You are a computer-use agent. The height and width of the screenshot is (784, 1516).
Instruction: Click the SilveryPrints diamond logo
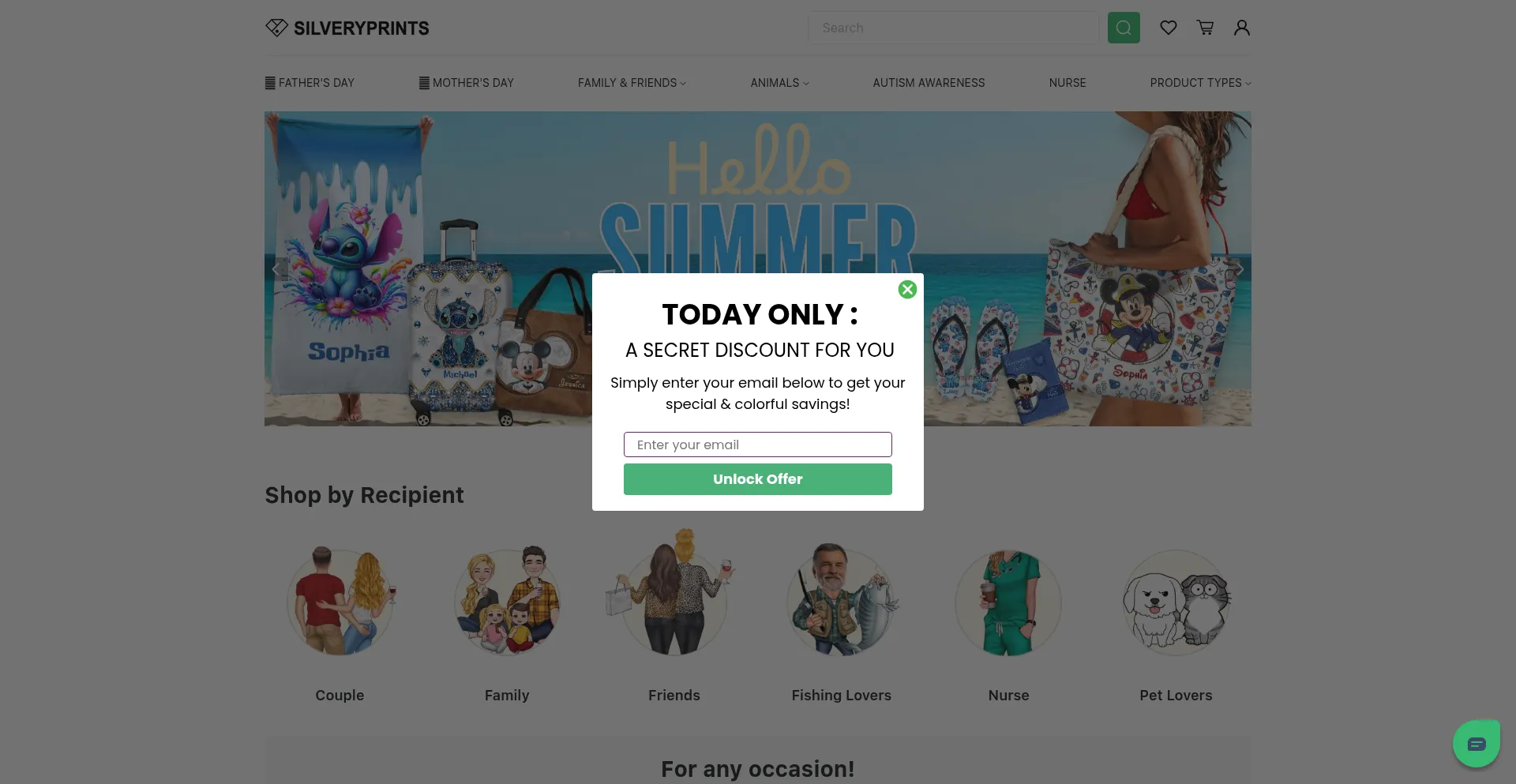(276, 28)
